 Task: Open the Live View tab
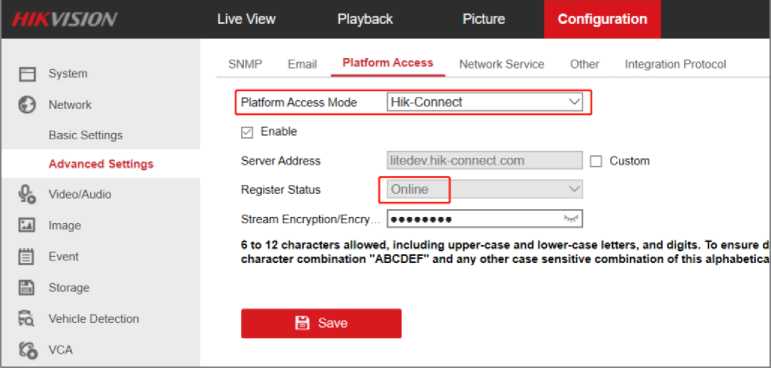(246, 19)
